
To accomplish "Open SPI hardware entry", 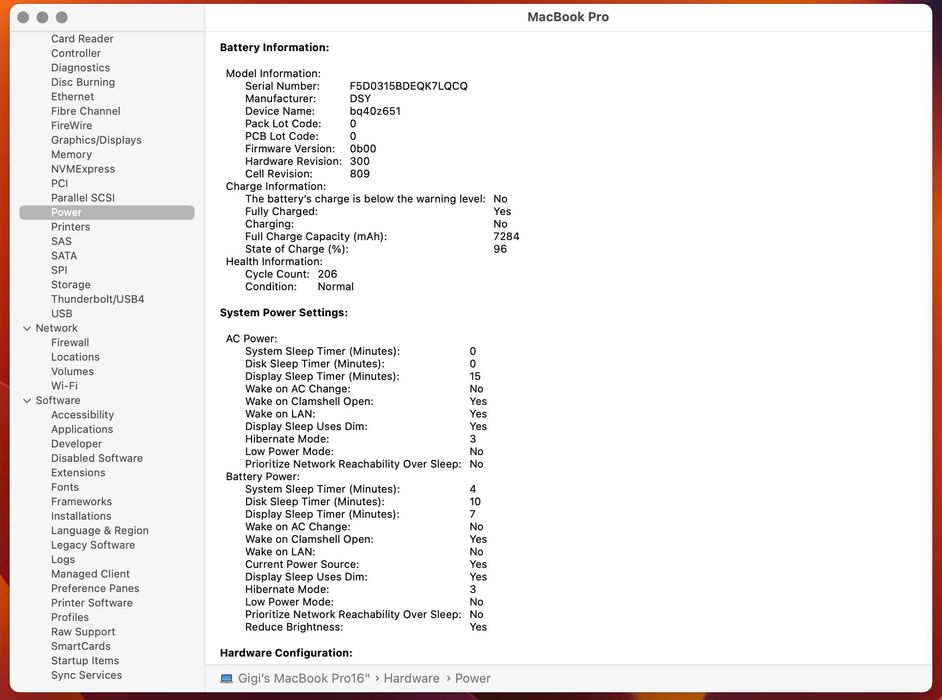I will 59,270.
